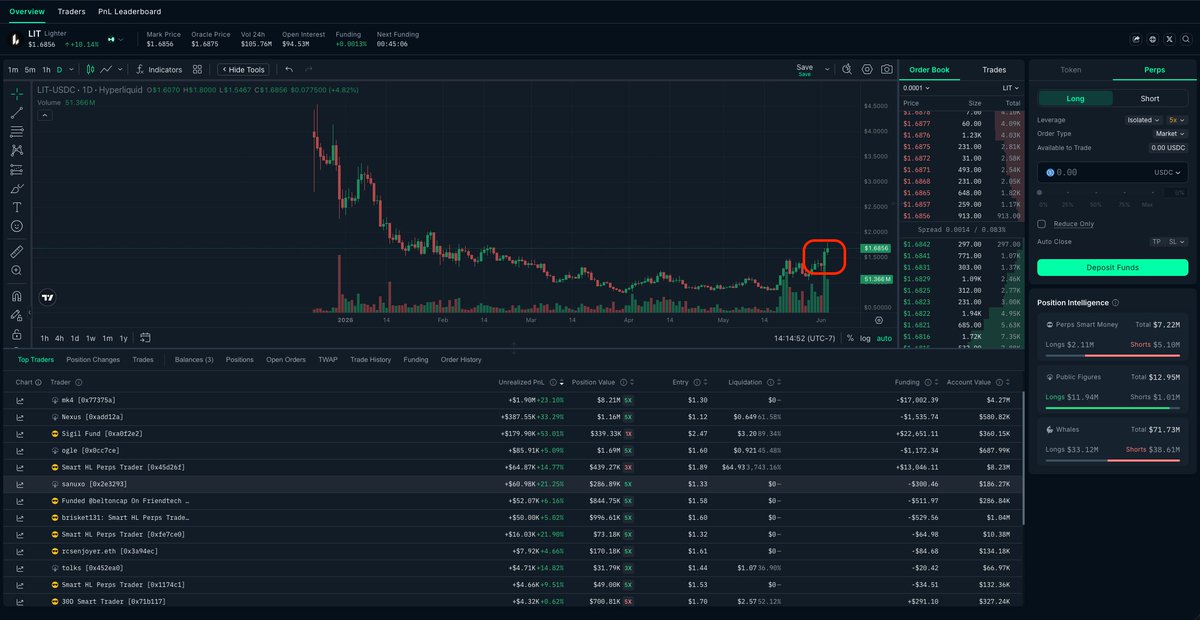Image resolution: width=1200 pixels, height=620 pixels.
Task: Click info icon beside Position Intelligence
Action: (1115, 302)
